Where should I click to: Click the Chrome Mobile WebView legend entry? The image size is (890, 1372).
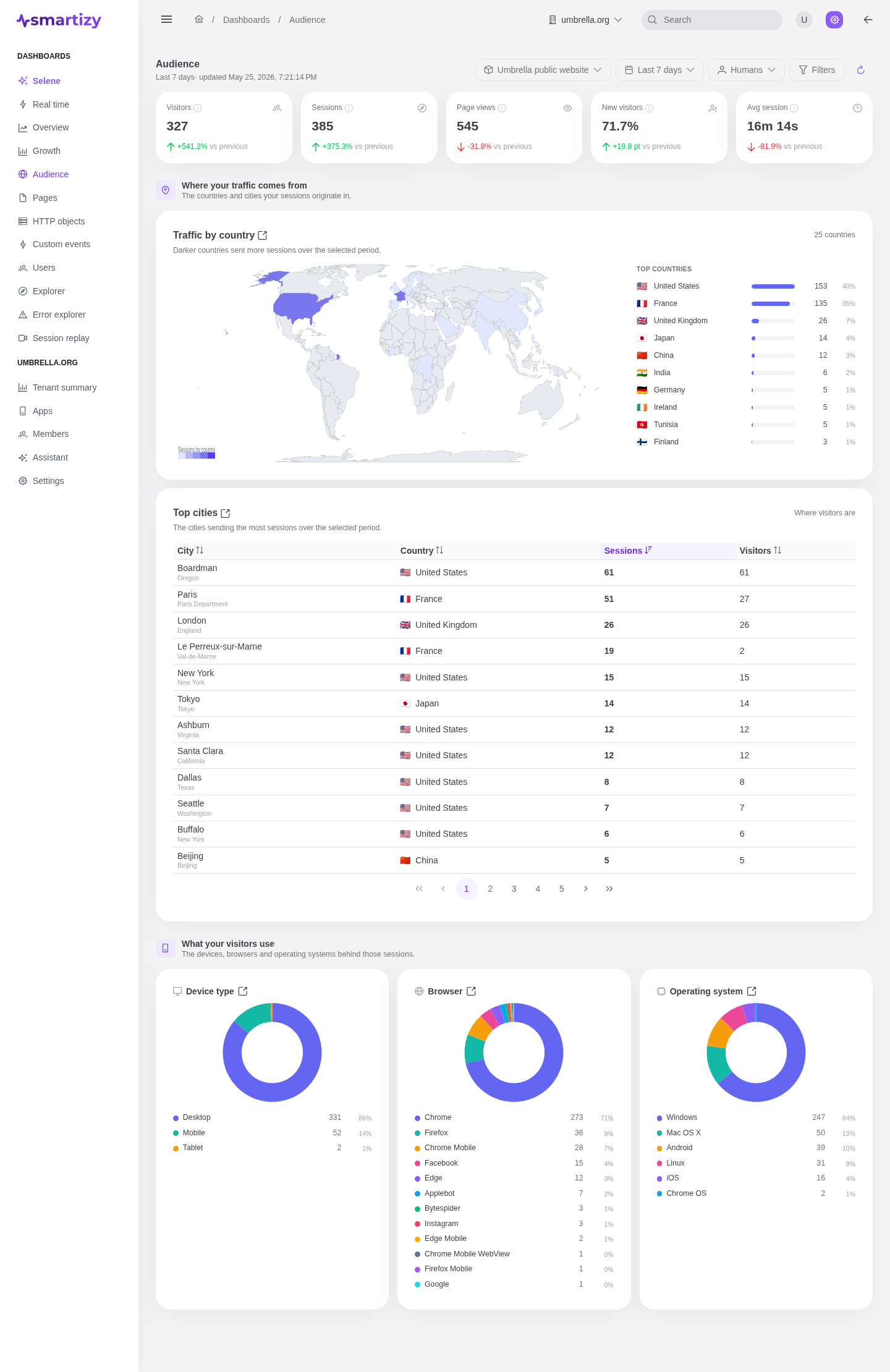coord(514,1254)
